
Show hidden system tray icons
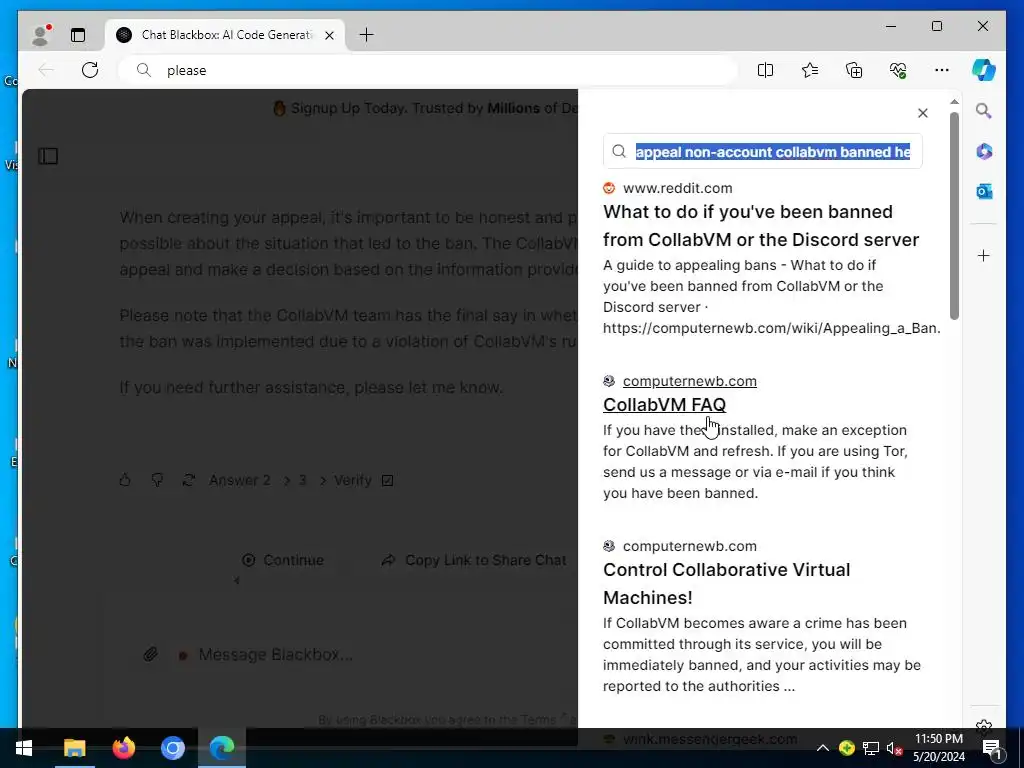tap(823, 748)
